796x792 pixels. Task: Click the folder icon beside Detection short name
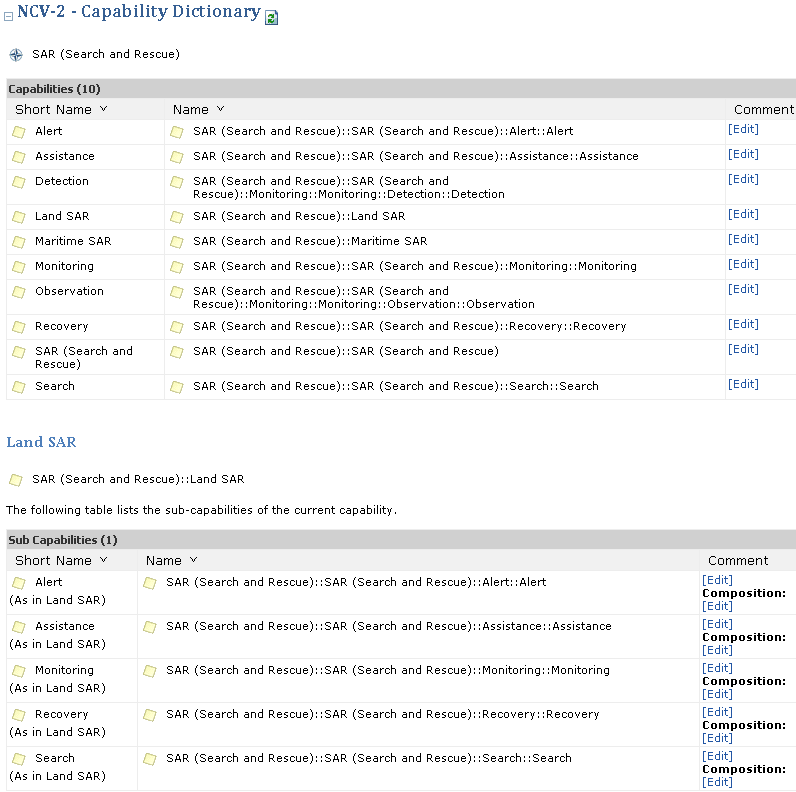19,182
